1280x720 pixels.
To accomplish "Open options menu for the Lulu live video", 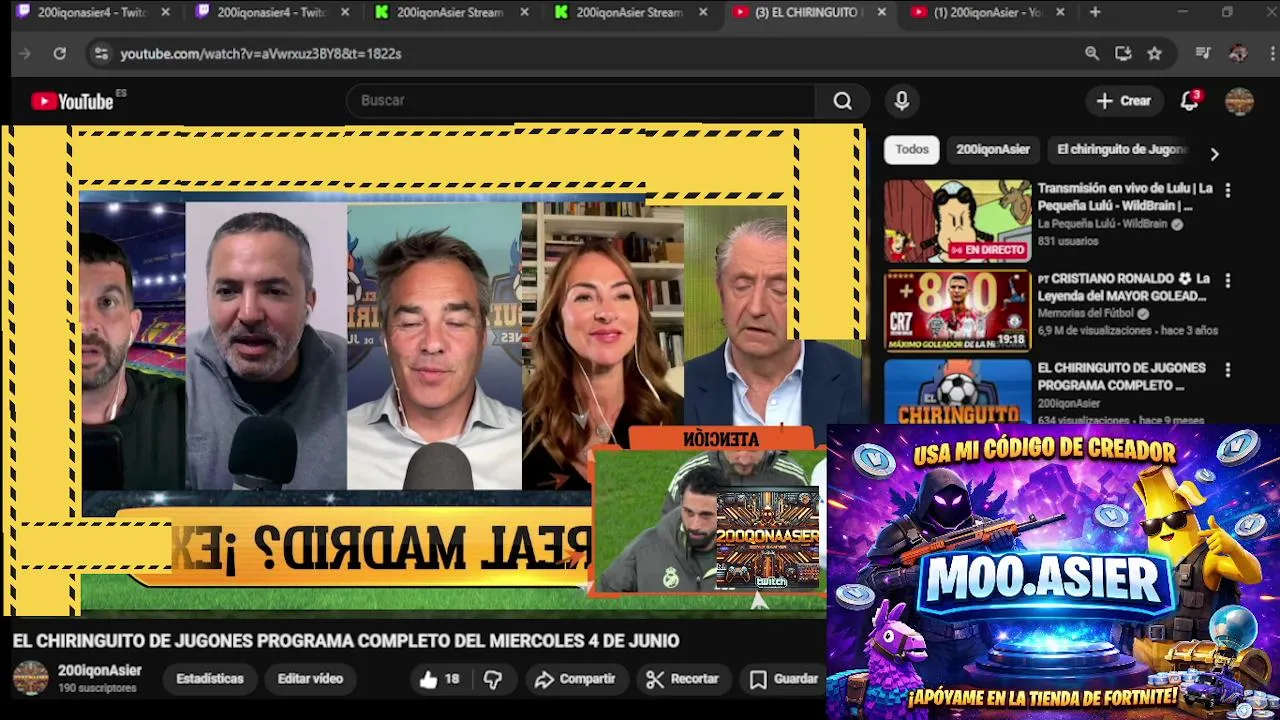I will (1228, 190).
